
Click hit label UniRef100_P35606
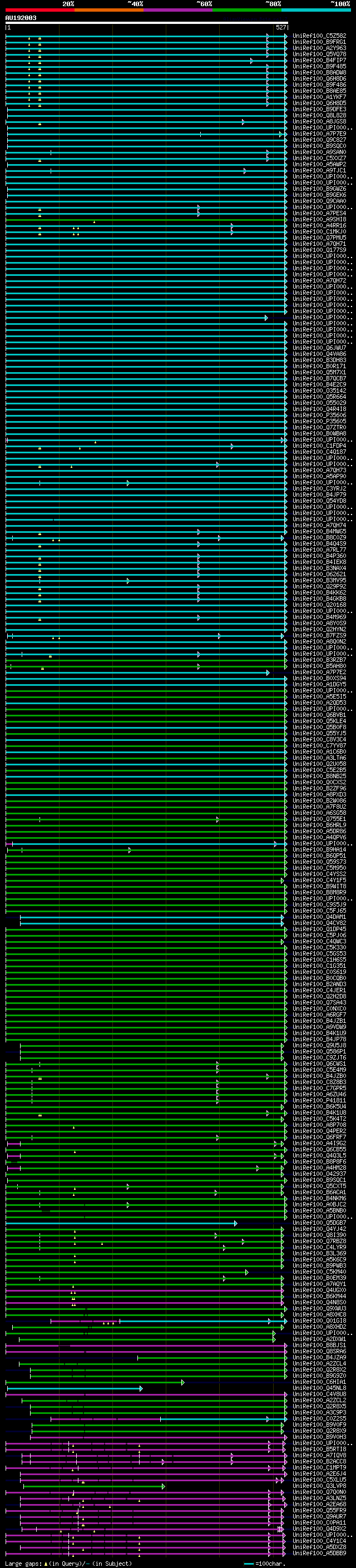319,415
